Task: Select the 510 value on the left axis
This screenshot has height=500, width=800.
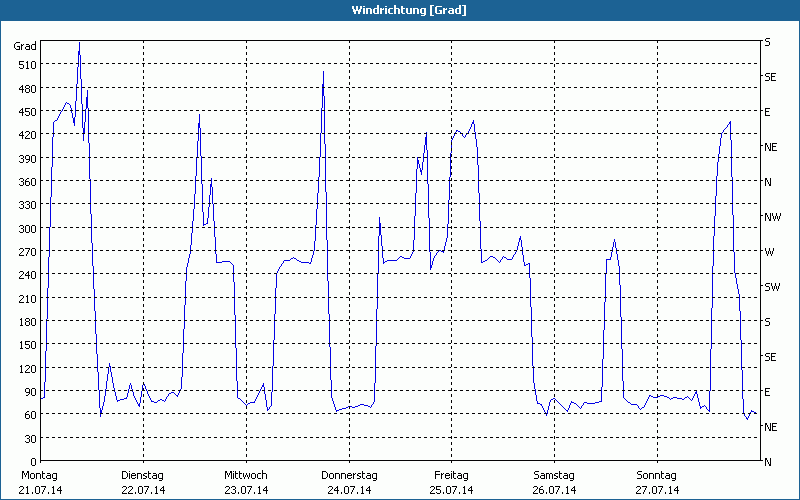Action: (27, 65)
